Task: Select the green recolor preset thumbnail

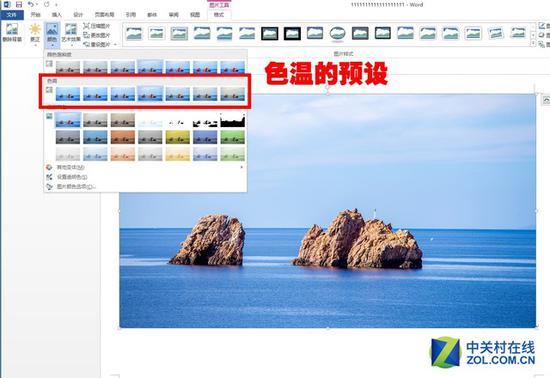Action: 233,137
